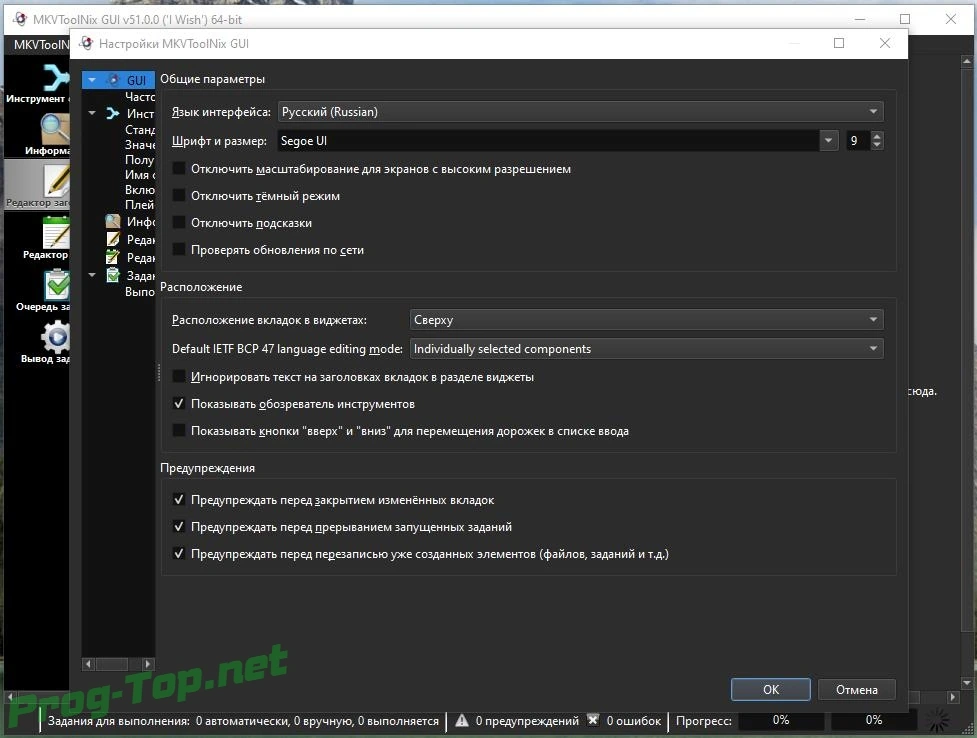
Task: Click the tree panel scrollbar left arrow
Action: [x=88, y=664]
